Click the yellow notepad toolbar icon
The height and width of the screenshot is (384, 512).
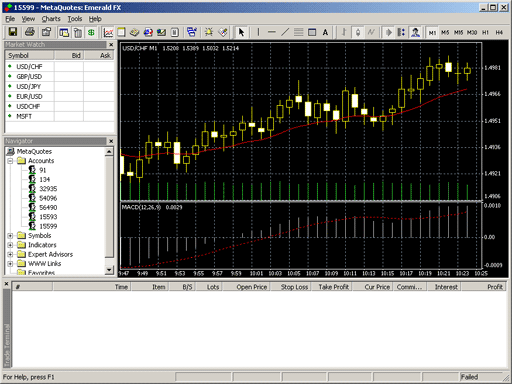(121, 32)
